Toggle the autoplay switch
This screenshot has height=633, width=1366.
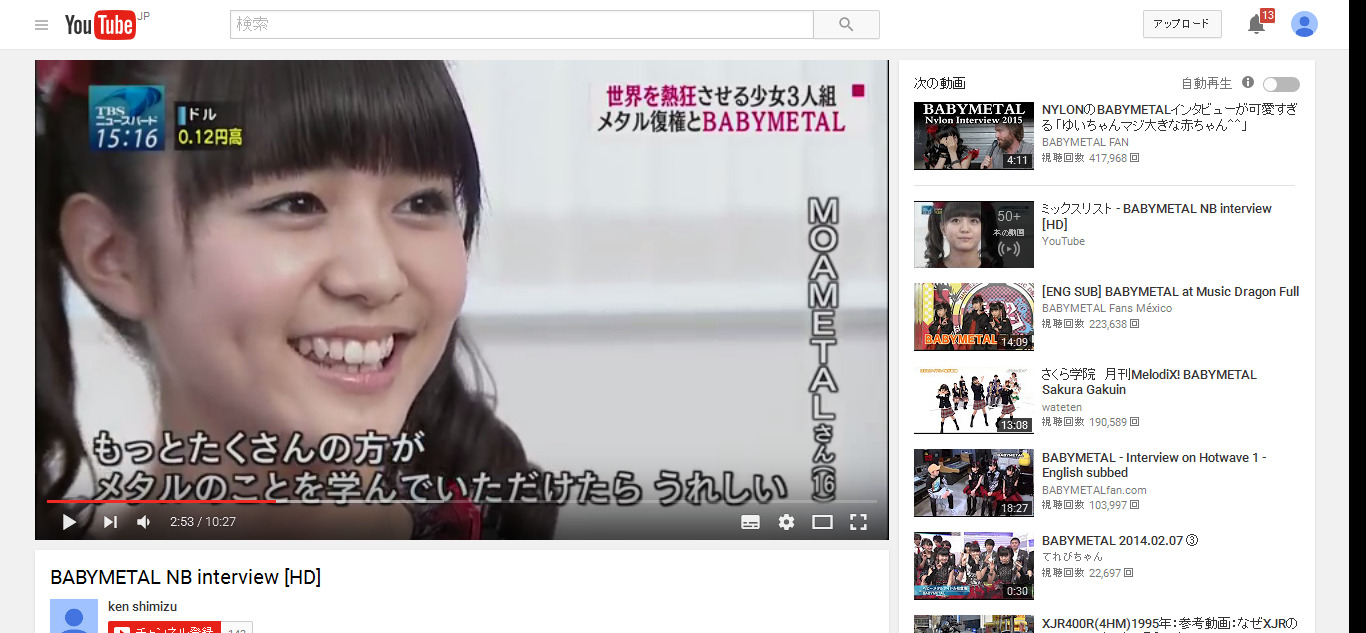[x=1281, y=84]
